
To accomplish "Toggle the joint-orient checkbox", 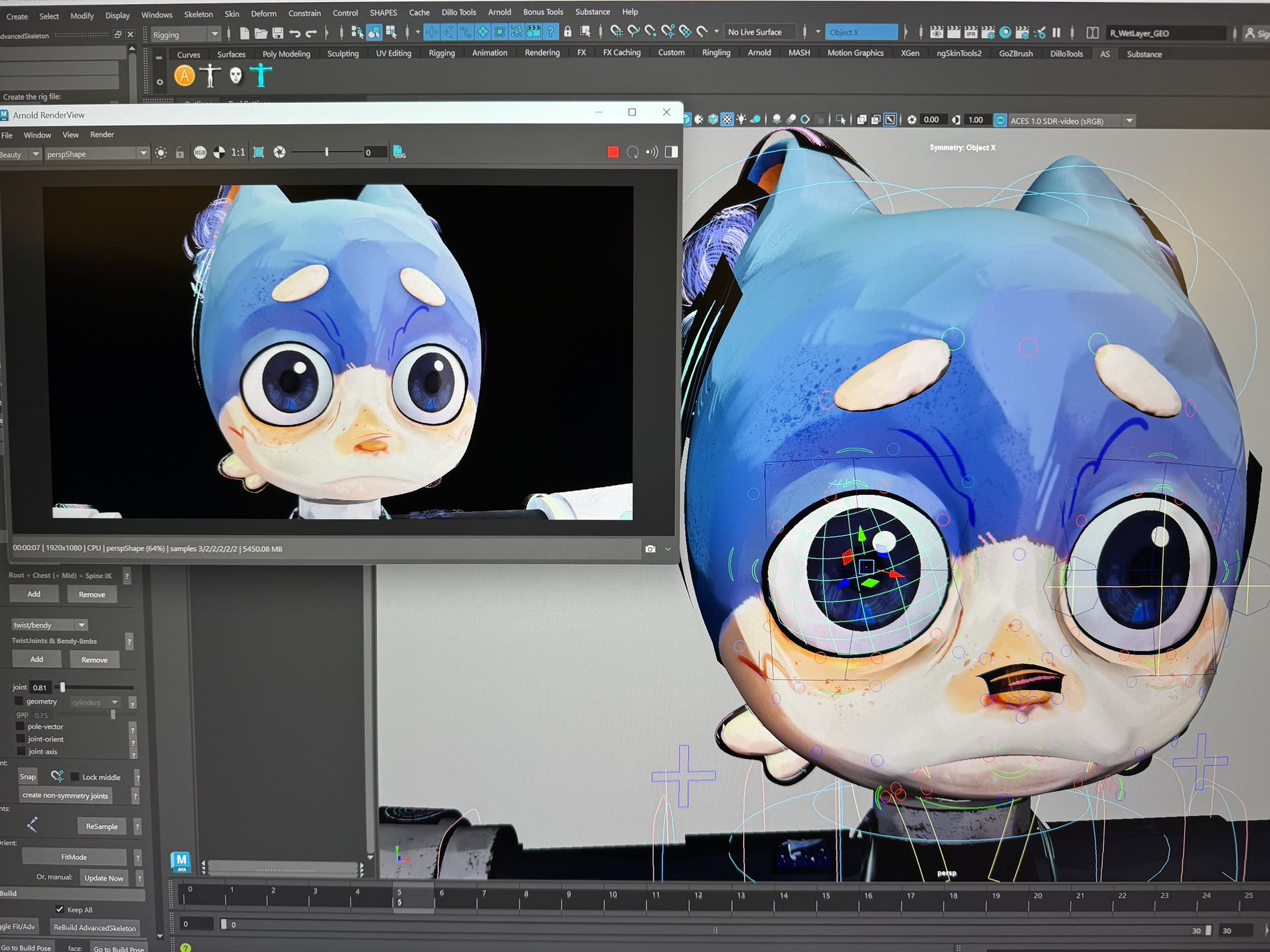I will click(21, 739).
